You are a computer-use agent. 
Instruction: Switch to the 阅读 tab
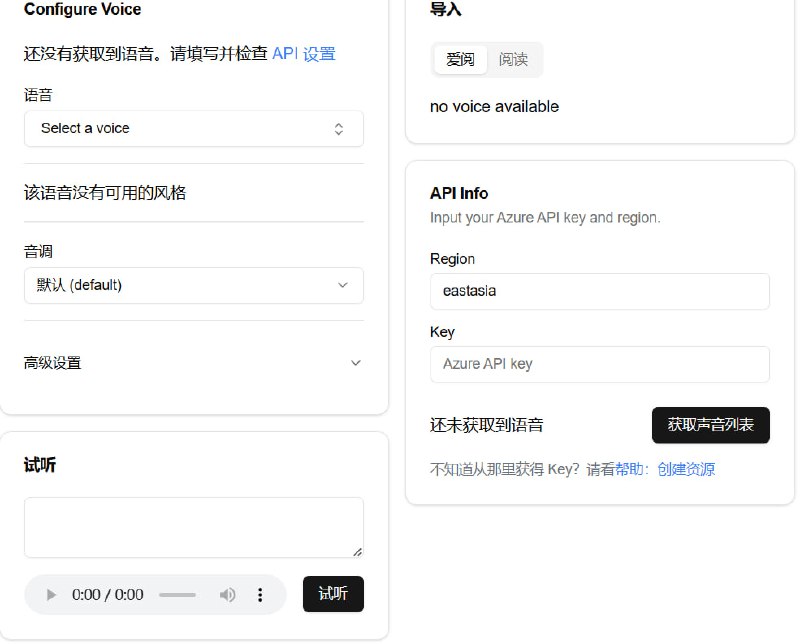[514, 59]
